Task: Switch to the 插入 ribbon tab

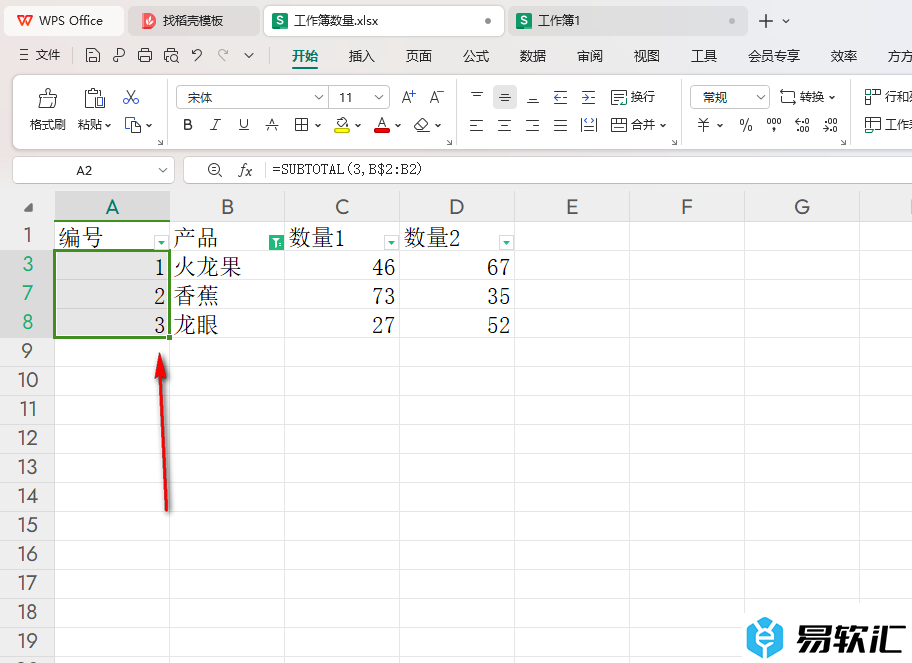Action: tap(361, 56)
